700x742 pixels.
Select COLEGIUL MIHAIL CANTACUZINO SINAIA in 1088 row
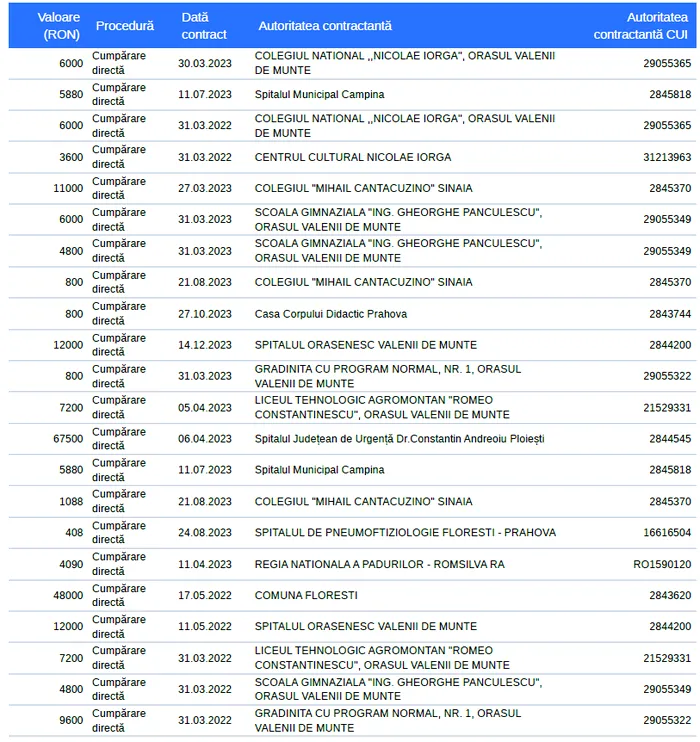(x=363, y=501)
